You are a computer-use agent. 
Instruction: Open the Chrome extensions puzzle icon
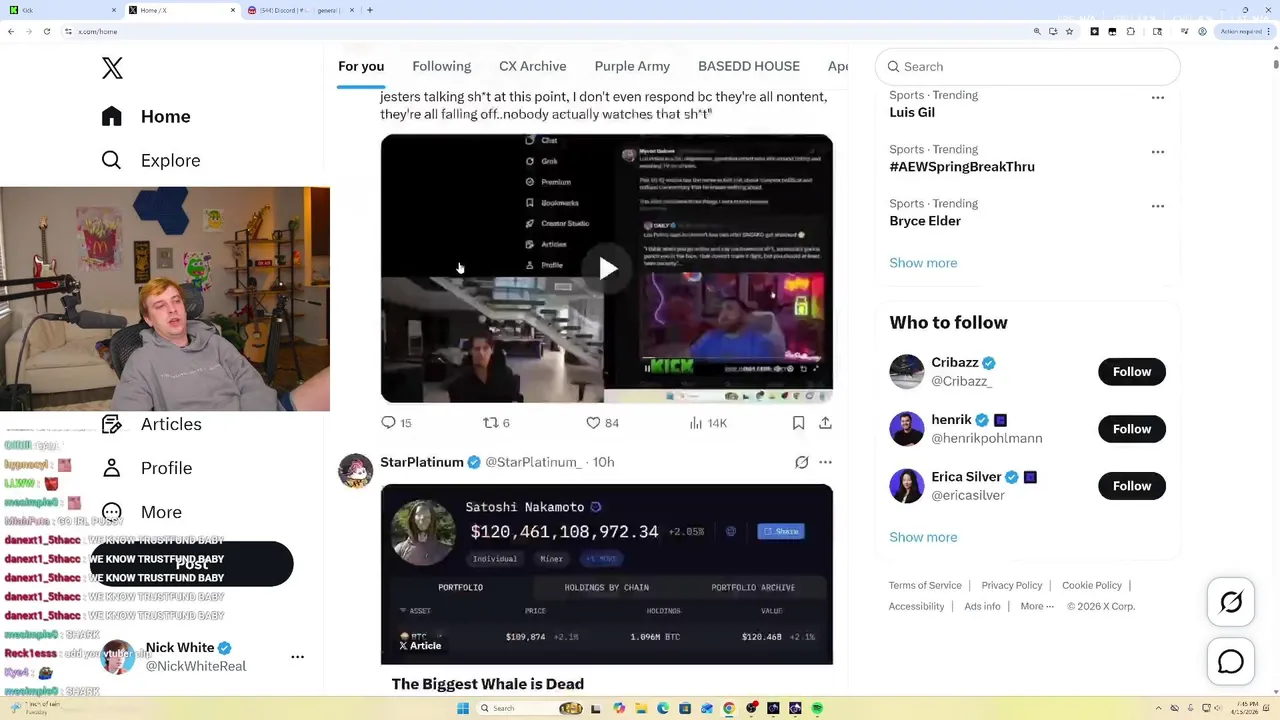(x=1131, y=31)
